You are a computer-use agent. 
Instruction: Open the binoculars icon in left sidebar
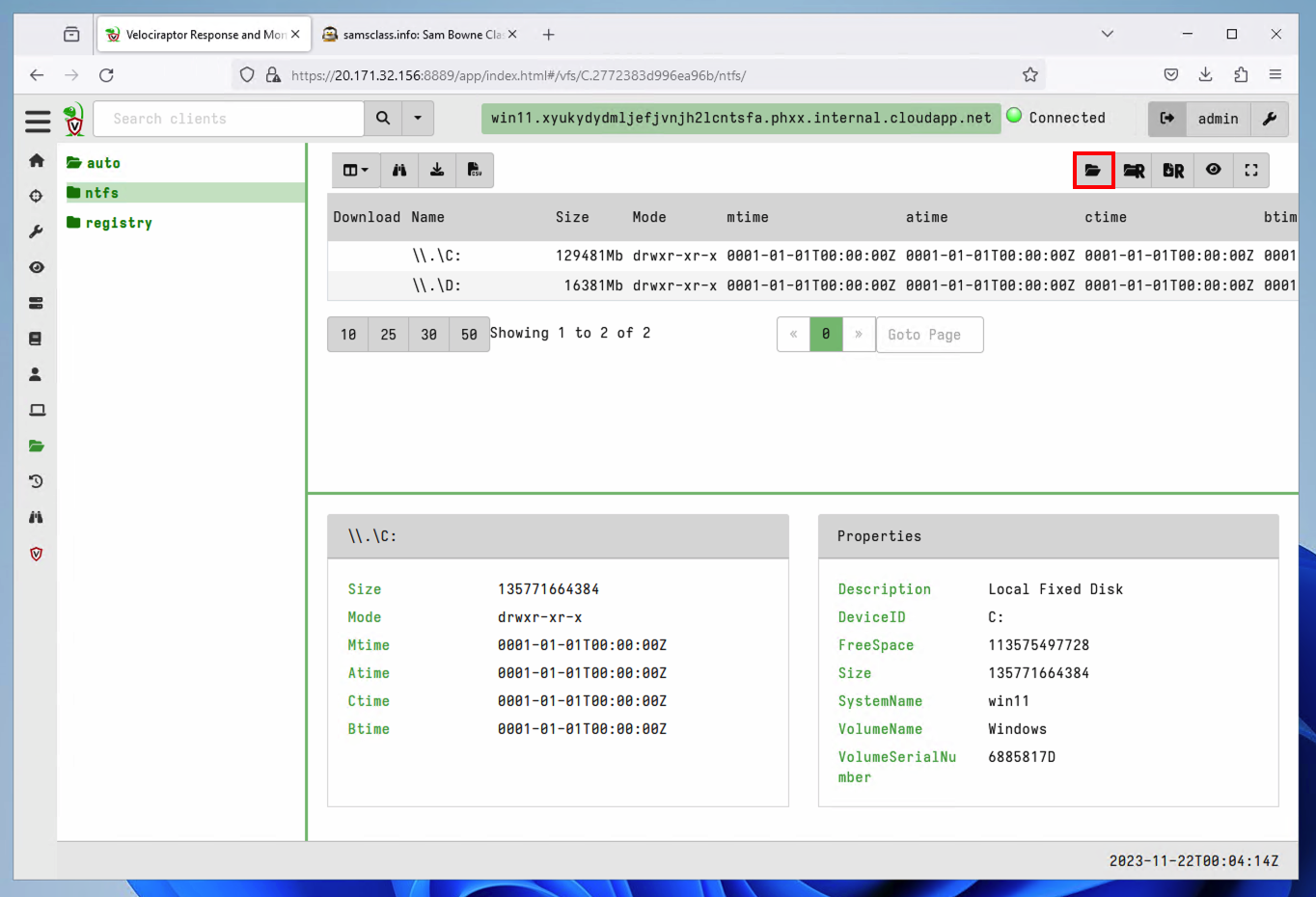pos(37,517)
